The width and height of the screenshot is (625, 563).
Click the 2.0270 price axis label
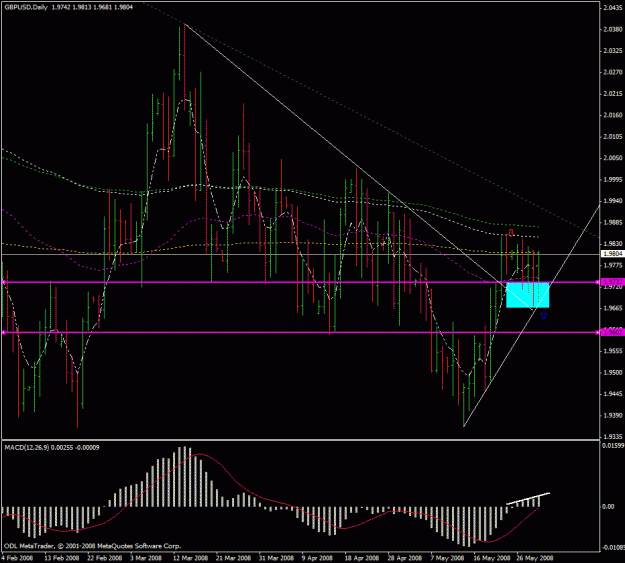pyautogui.click(x=613, y=72)
